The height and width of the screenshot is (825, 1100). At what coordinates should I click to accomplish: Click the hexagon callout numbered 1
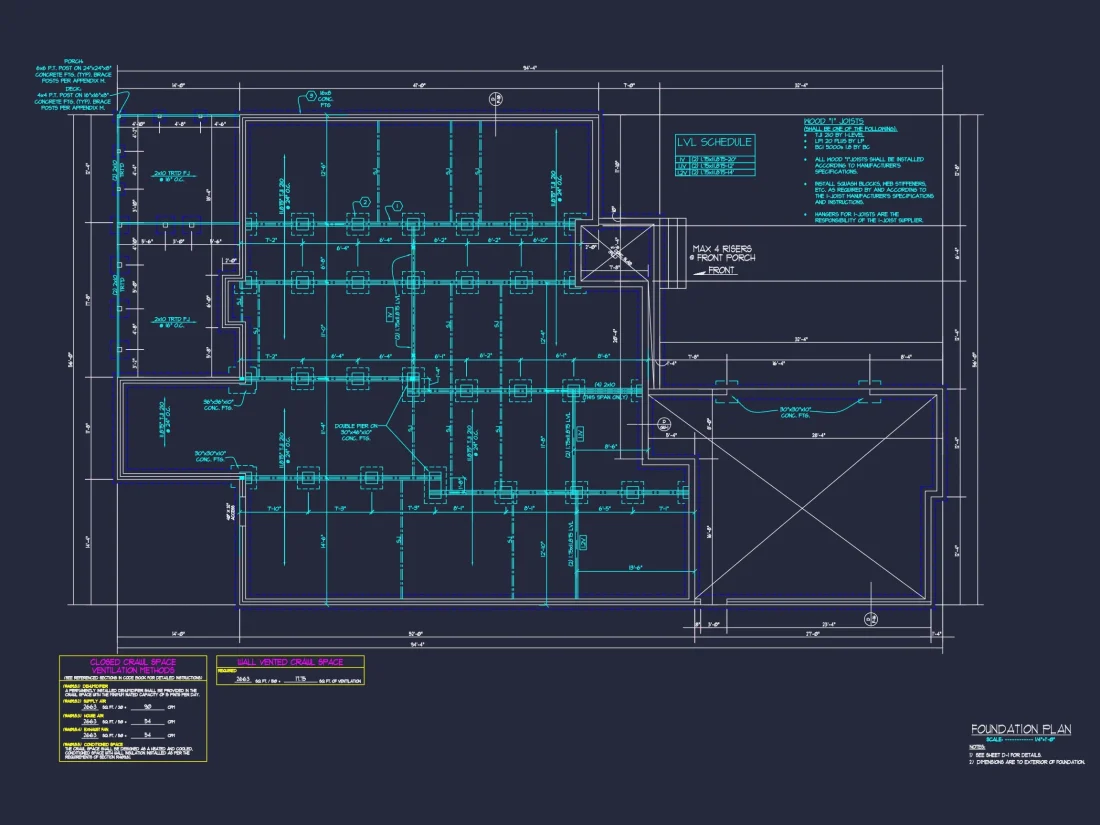397,206
